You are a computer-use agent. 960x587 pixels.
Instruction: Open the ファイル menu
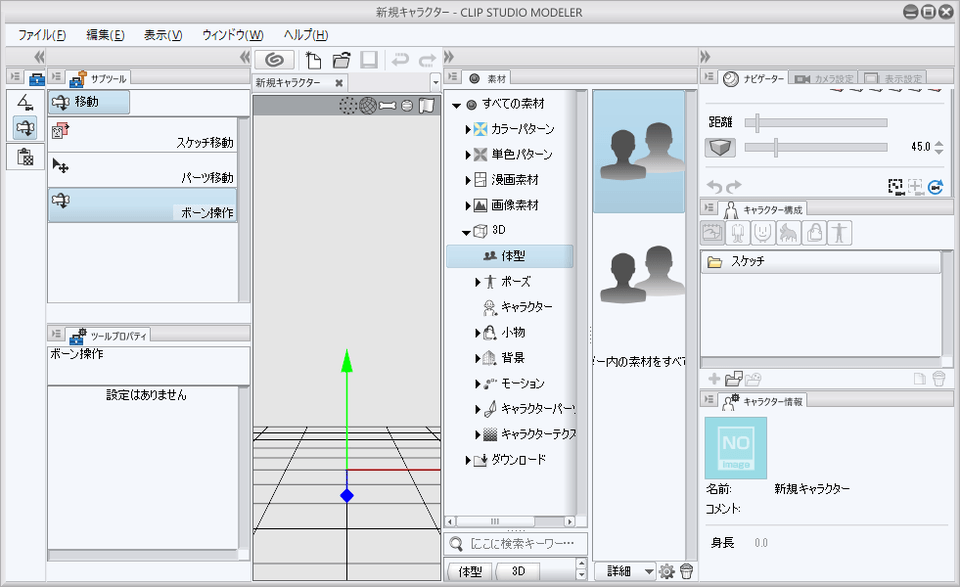(x=41, y=35)
